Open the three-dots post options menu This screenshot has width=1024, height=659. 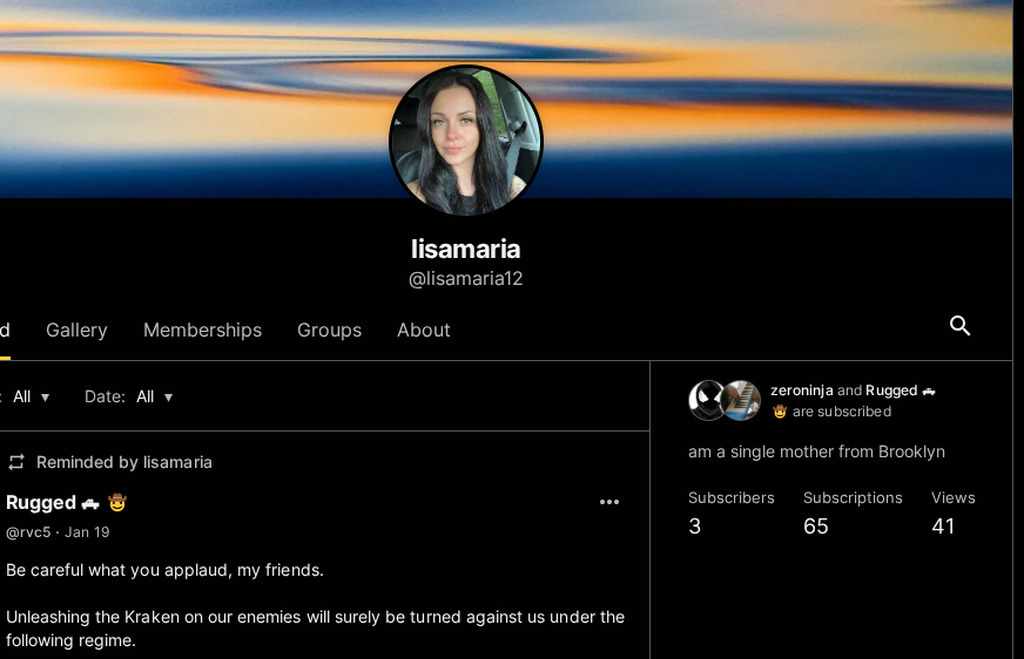pyautogui.click(x=609, y=502)
